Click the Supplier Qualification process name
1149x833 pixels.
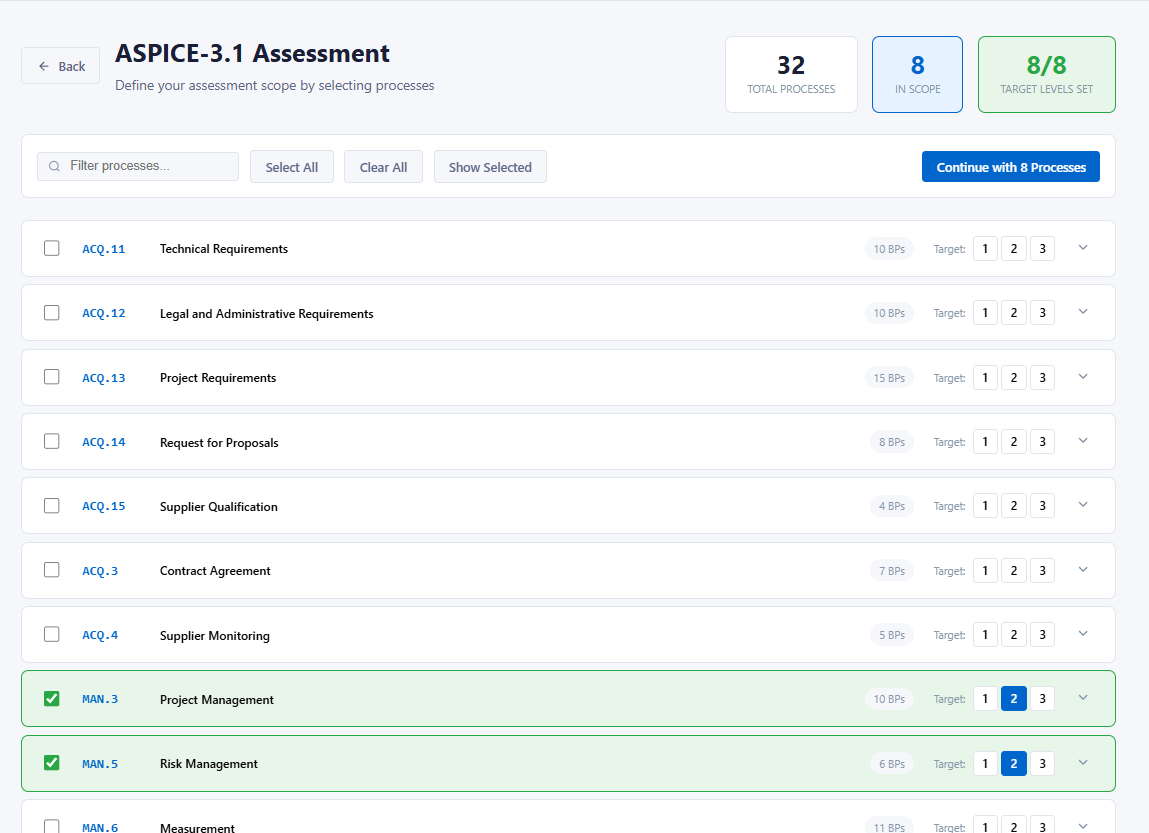click(218, 506)
